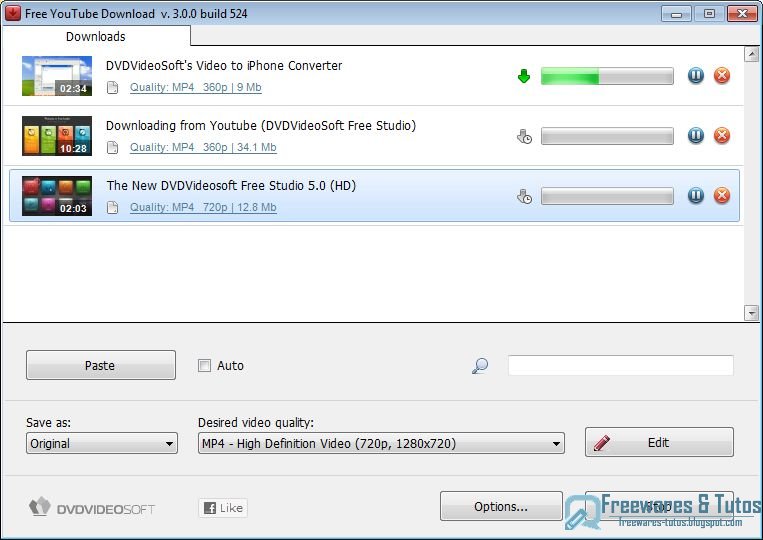Click progress bar of Free Studio 5.0 (HD)
This screenshot has width=763, height=540.
click(607, 196)
